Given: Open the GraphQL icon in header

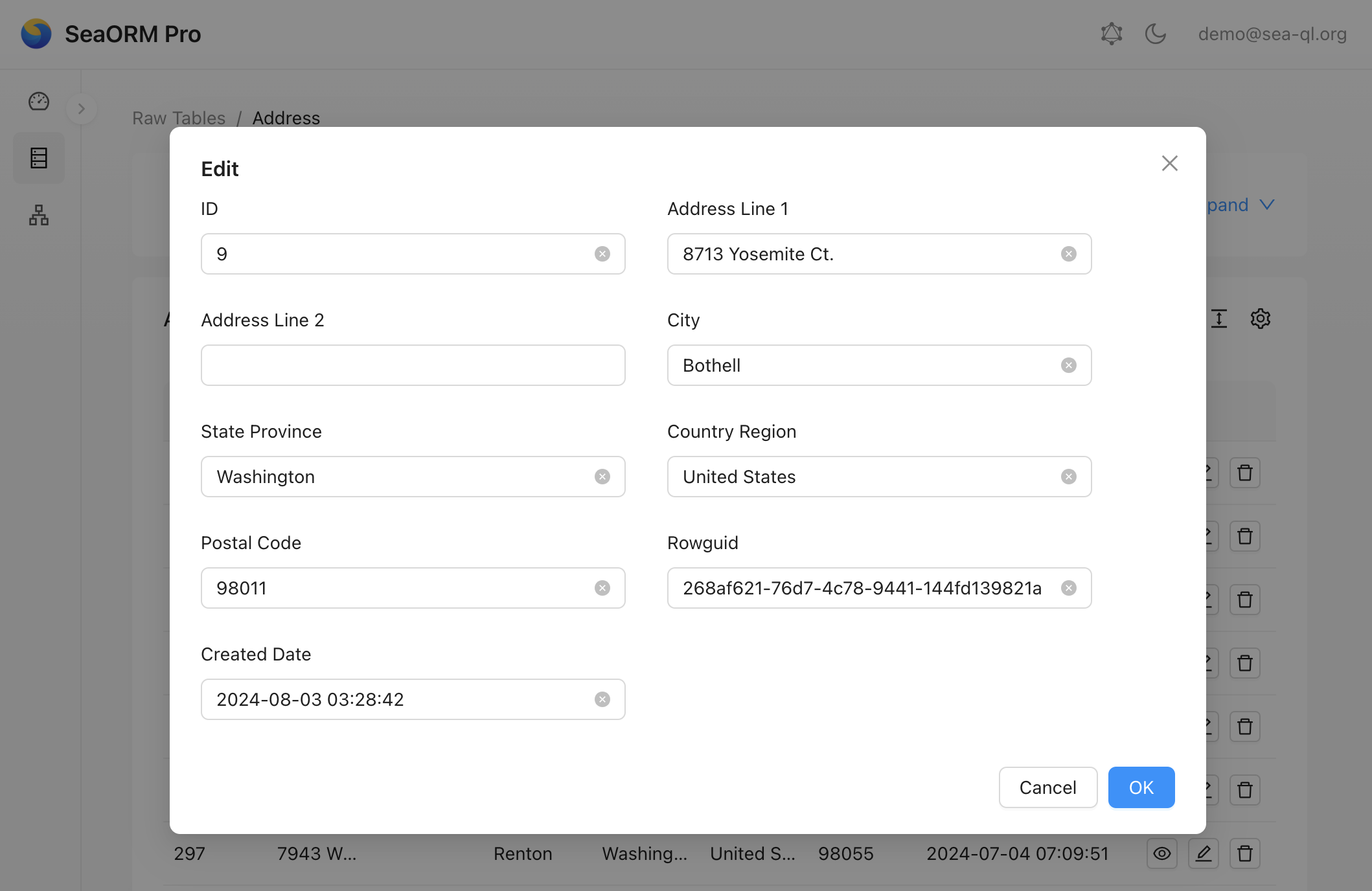Looking at the screenshot, I should pyautogui.click(x=1111, y=34).
